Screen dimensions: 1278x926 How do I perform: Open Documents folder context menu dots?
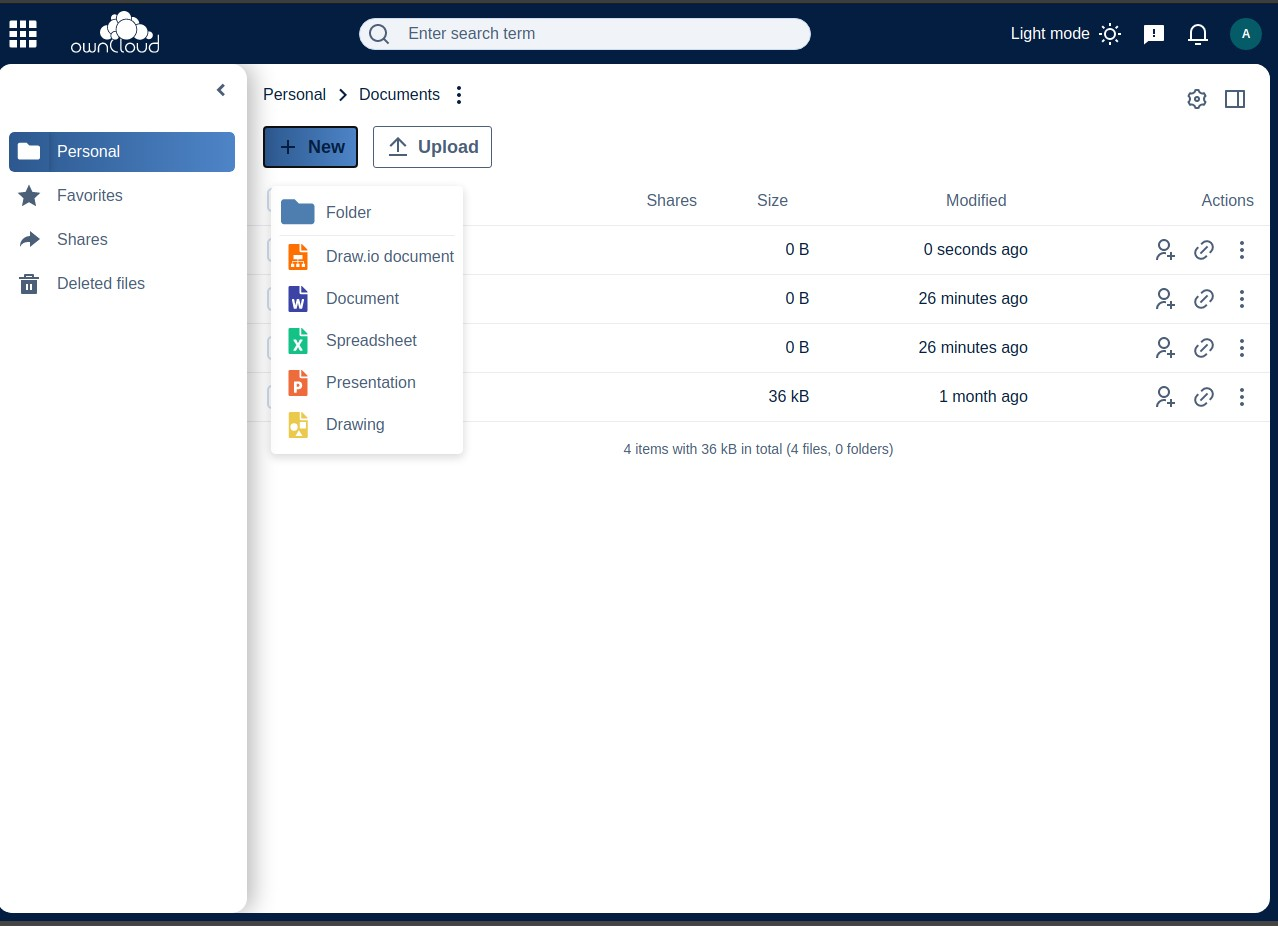459,95
